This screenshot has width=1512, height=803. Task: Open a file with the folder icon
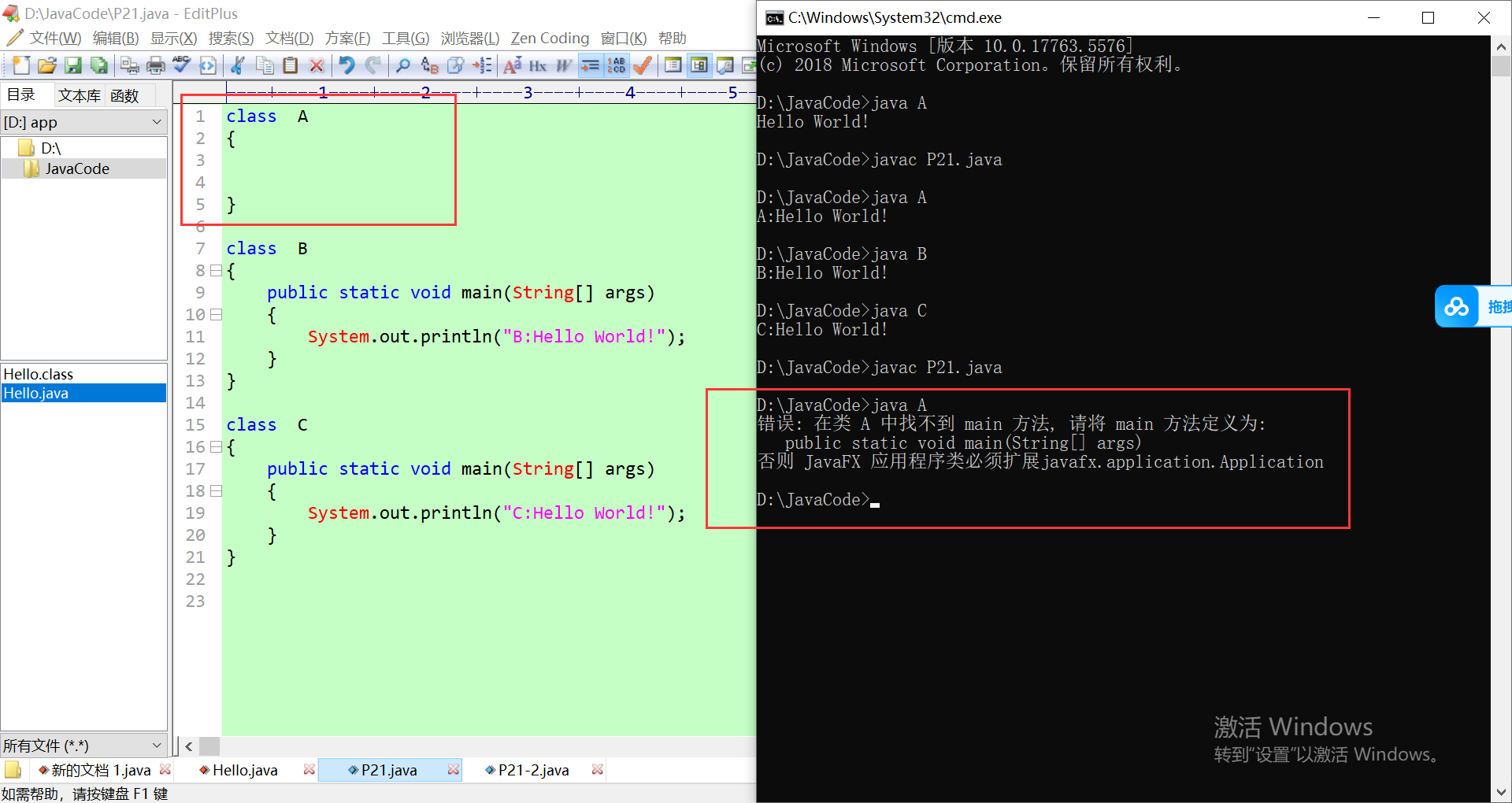tap(46, 65)
